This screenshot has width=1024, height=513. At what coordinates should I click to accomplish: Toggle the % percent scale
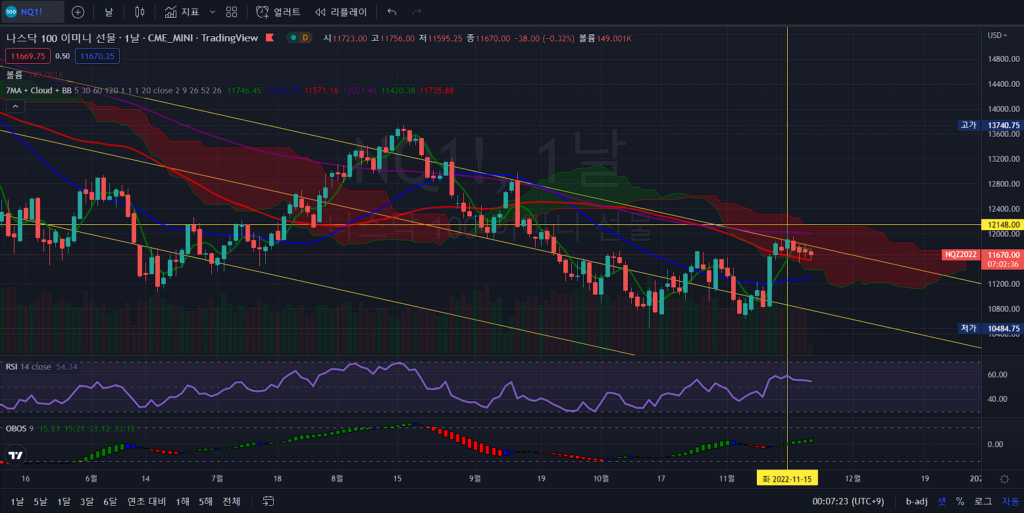point(960,501)
